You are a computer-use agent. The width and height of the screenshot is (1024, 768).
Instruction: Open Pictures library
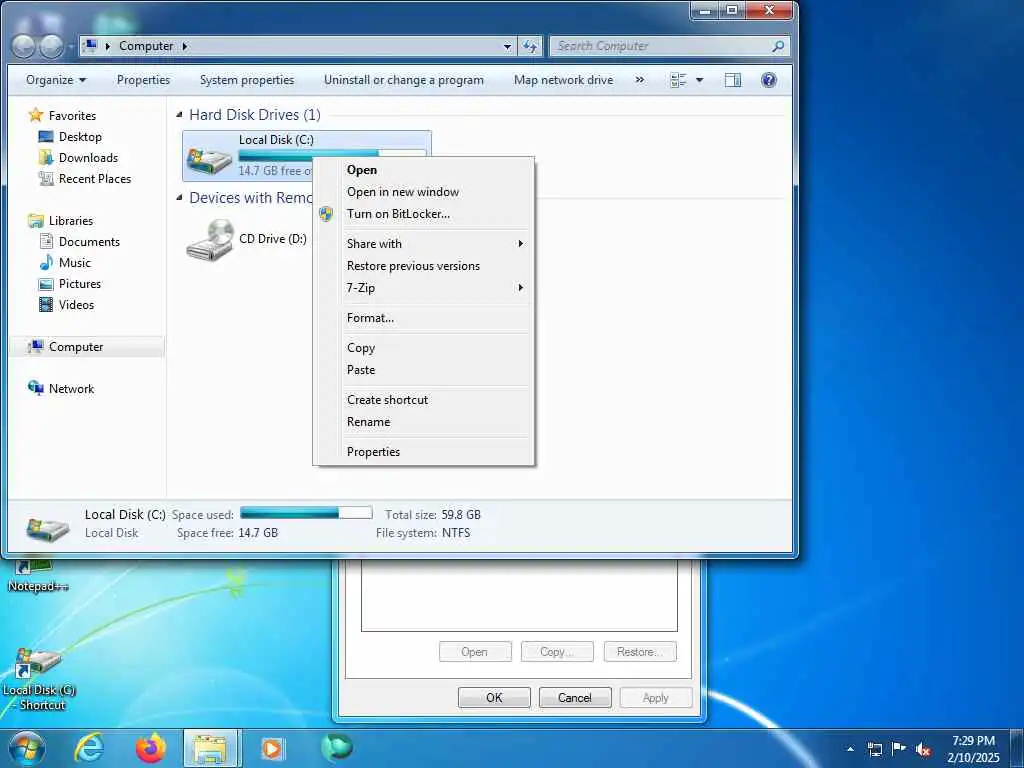(80, 283)
